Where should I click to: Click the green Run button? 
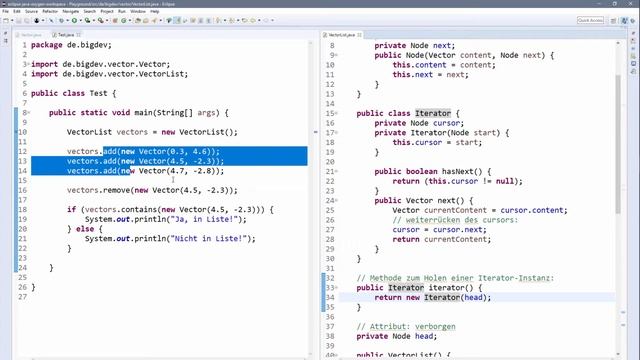pyautogui.click(x=74, y=20)
